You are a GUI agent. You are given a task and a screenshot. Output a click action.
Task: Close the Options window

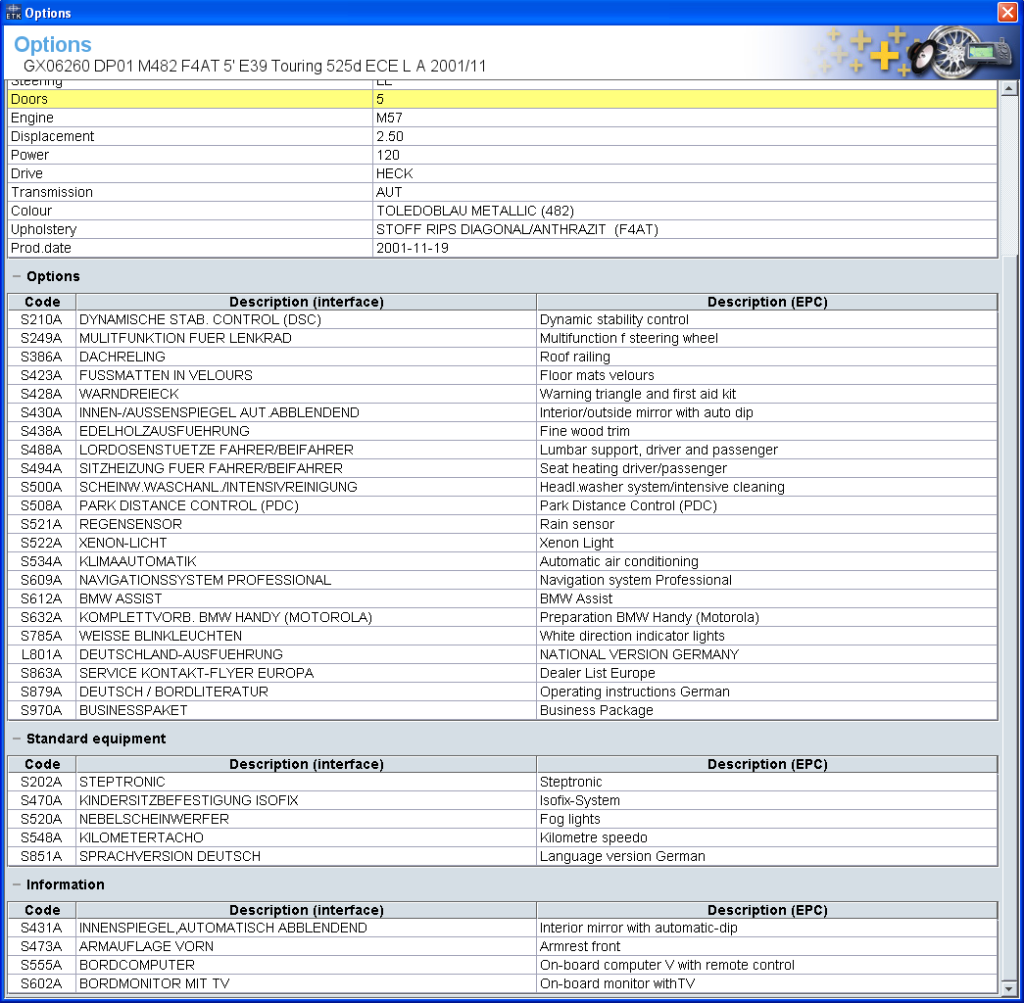click(1007, 12)
